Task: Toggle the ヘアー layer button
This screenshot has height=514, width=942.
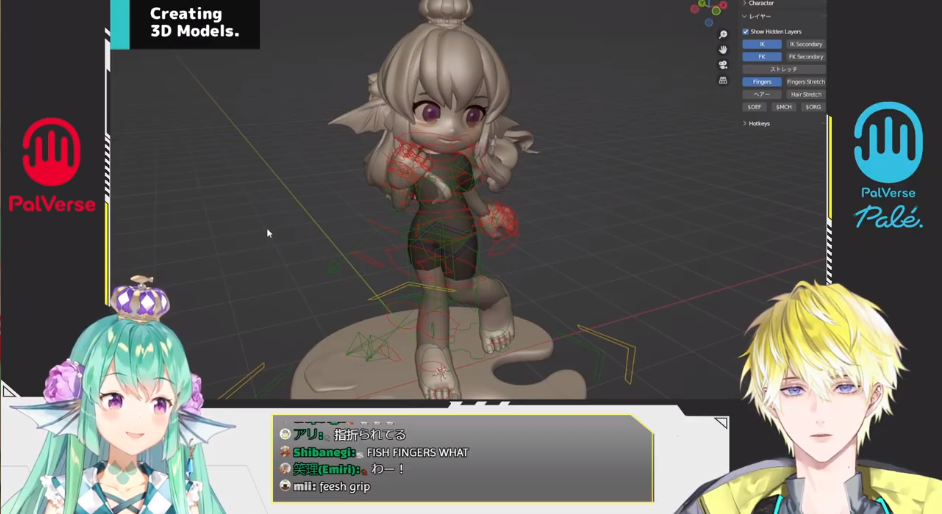Action: point(762,94)
